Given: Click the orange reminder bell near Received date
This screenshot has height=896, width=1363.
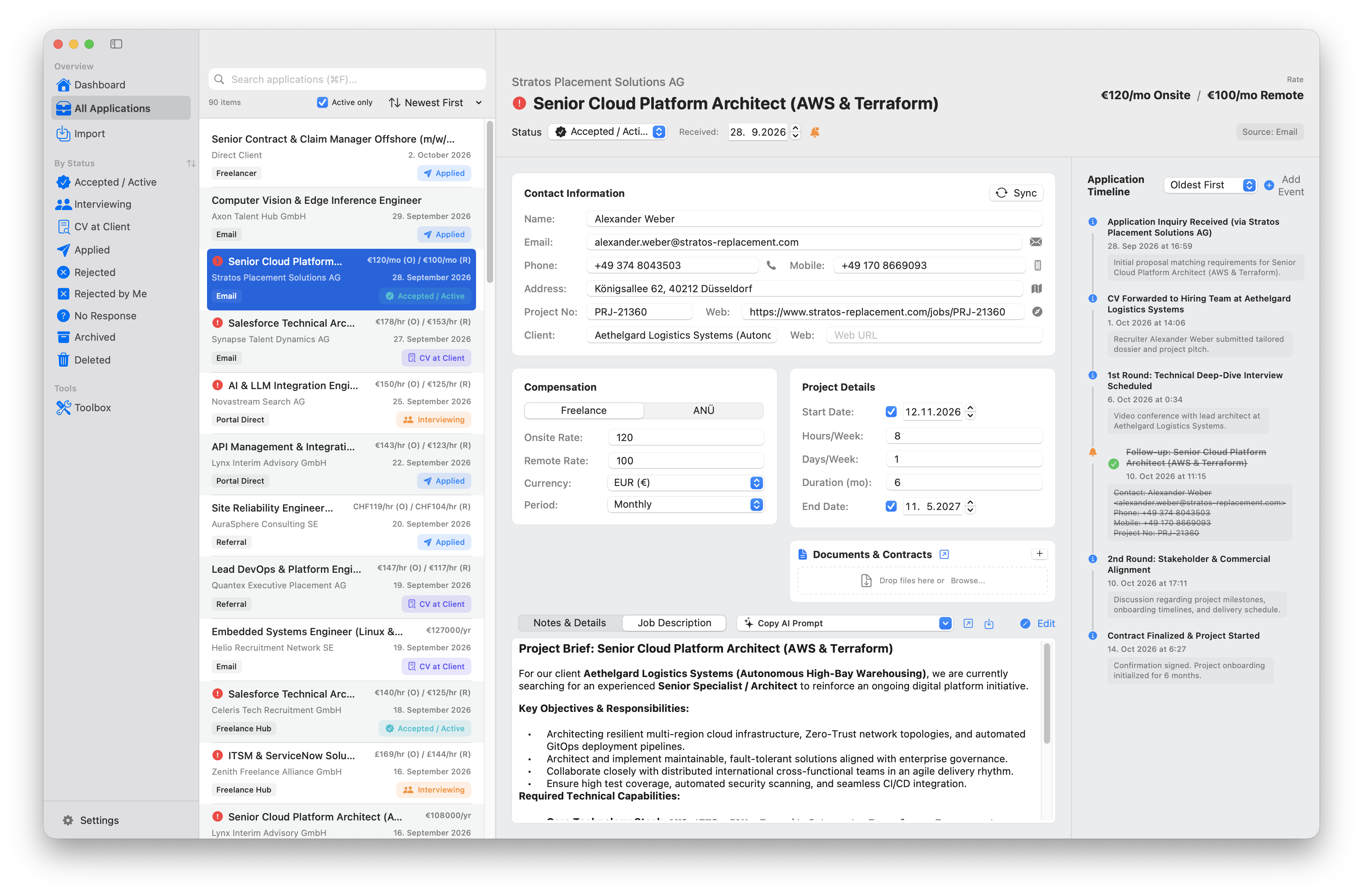Looking at the screenshot, I should tap(814, 132).
